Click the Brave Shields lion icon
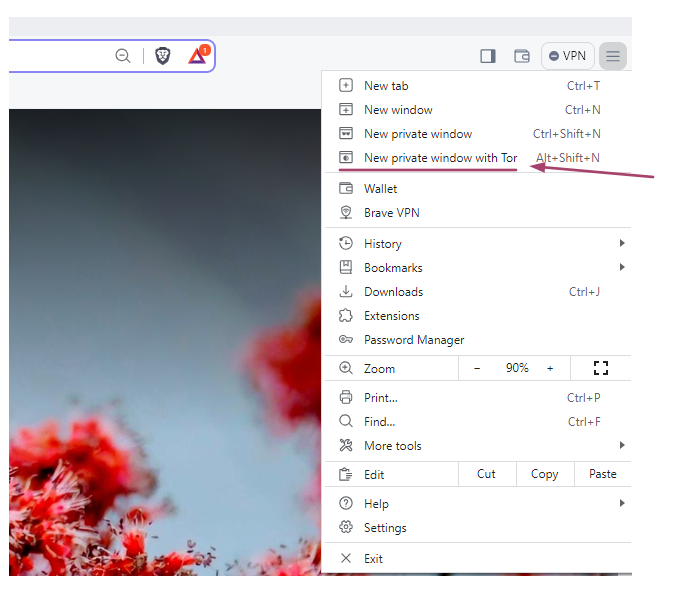Image resolution: width=687 pixels, height=590 pixels. (x=163, y=56)
